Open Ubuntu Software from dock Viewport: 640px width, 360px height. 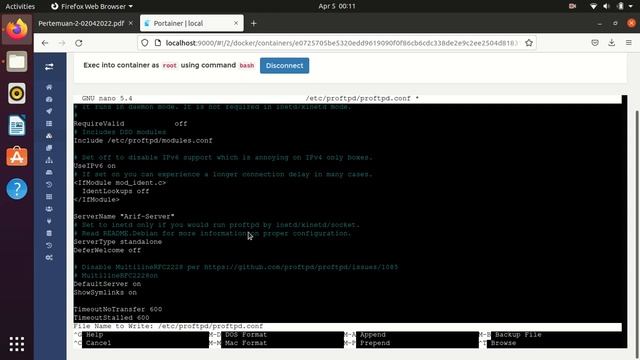pos(17,157)
